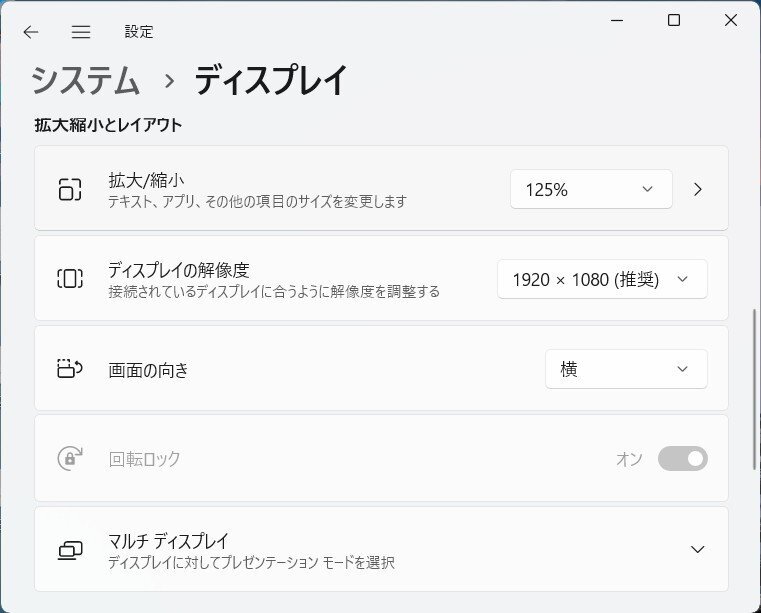The image size is (761, 613).
Task: Click the プレゼンテーション モード description text
Action: [x=251, y=563]
